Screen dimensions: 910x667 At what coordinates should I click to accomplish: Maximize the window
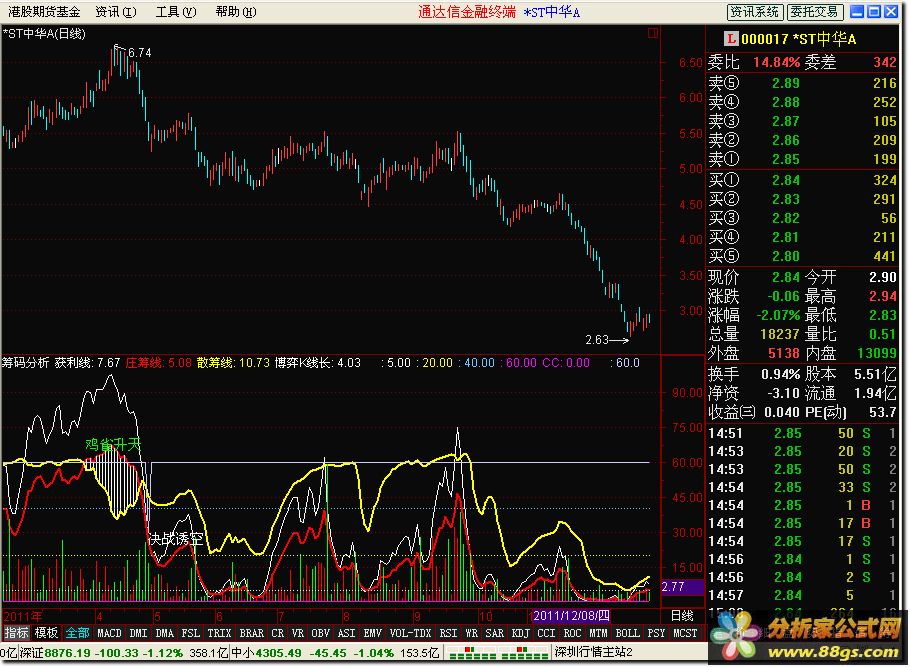(x=874, y=12)
